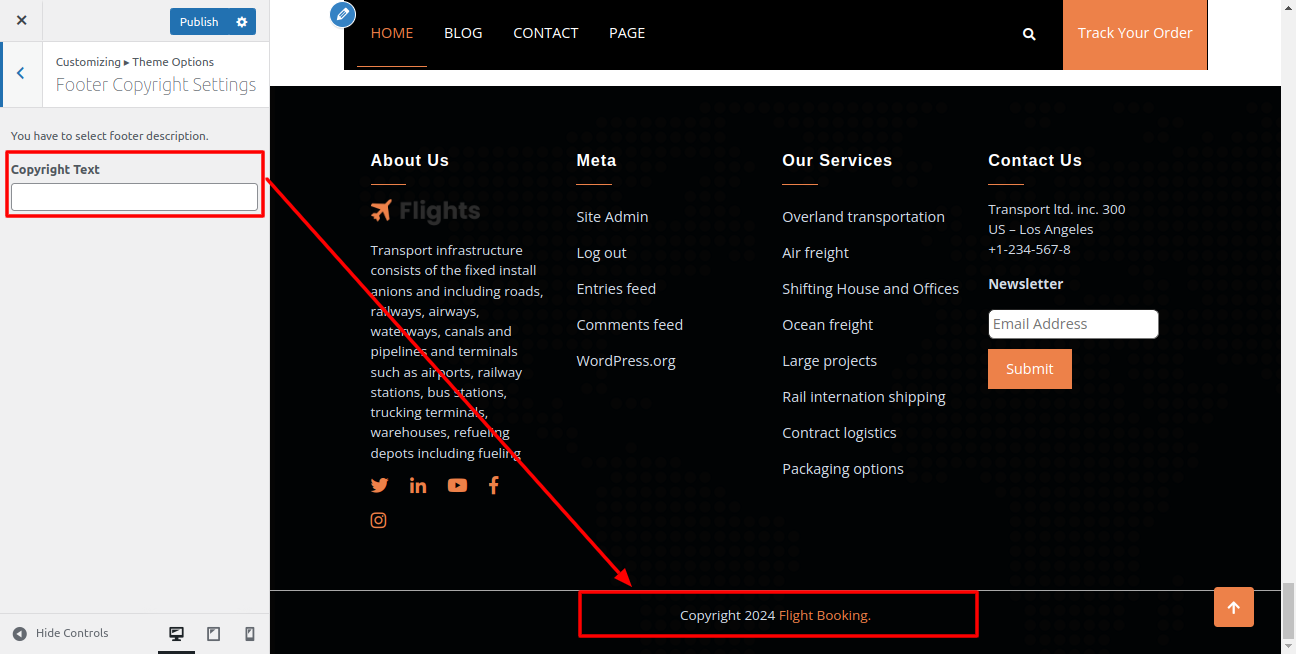The image size is (1296, 654).
Task: Open the Instagram social icon in footer
Action: pyautogui.click(x=379, y=520)
